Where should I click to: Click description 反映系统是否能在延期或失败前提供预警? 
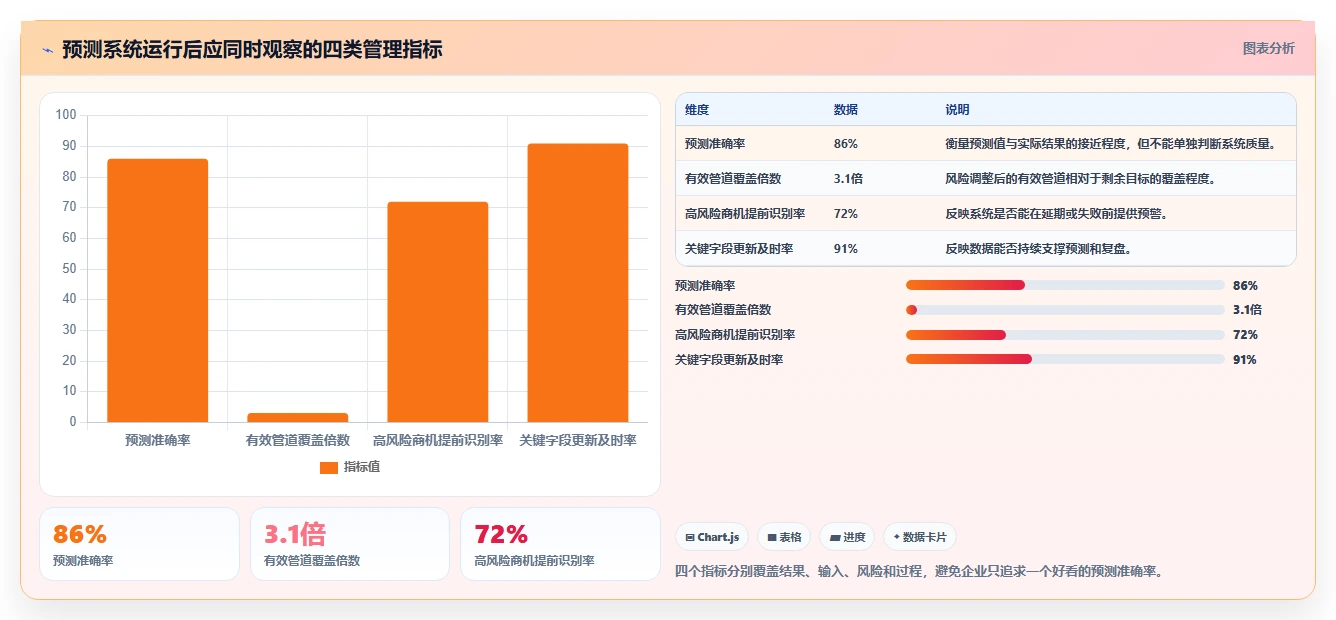click(1056, 214)
